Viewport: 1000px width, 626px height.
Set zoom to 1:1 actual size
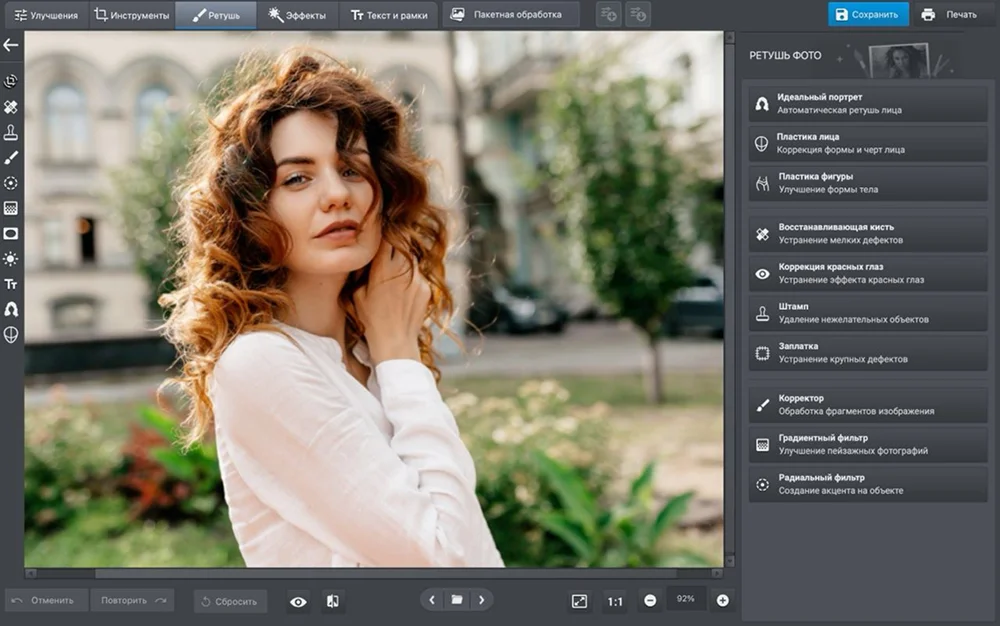click(614, 601)
